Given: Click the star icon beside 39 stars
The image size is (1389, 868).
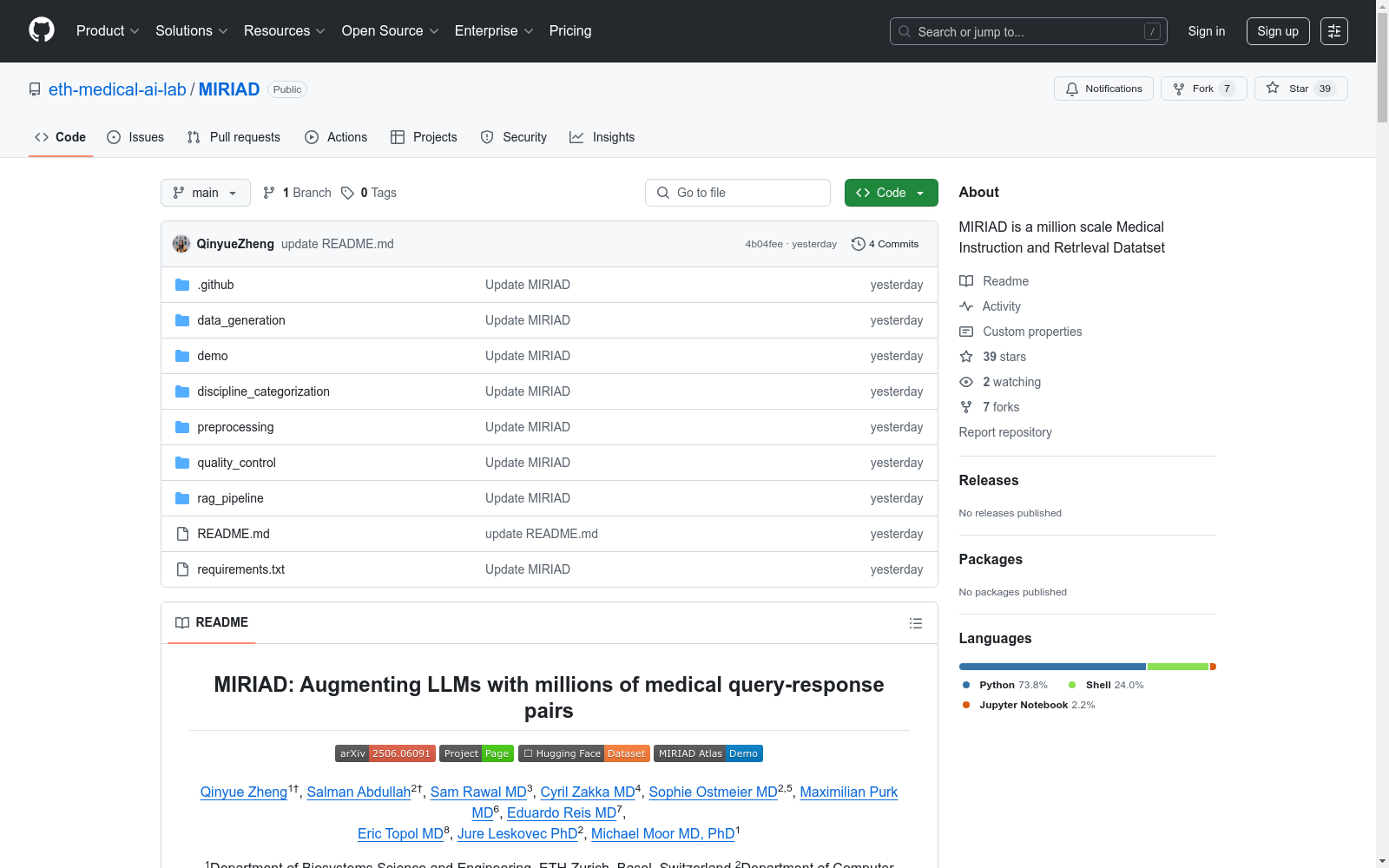Looking at the screenshot, I should coord(966,357).
